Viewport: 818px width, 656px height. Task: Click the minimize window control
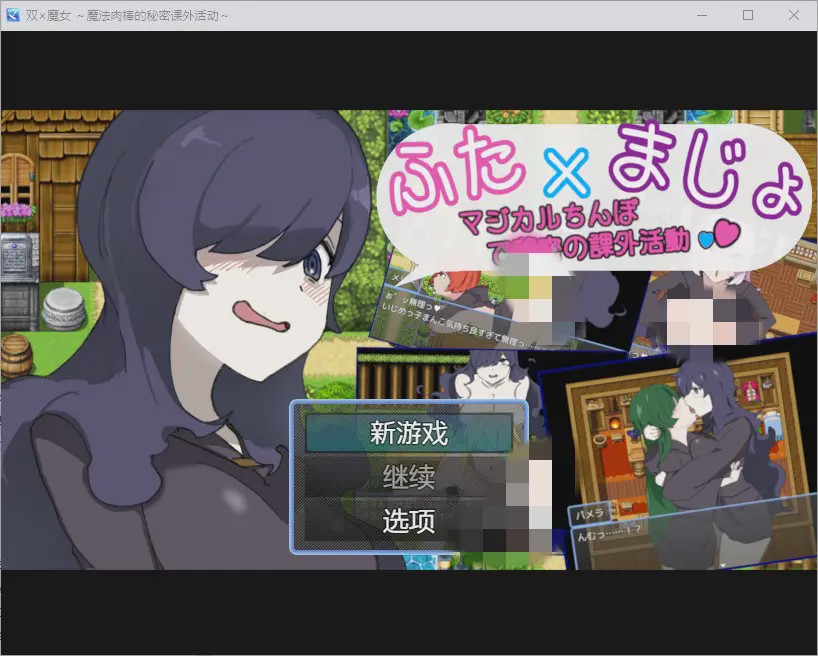point(699,14)
